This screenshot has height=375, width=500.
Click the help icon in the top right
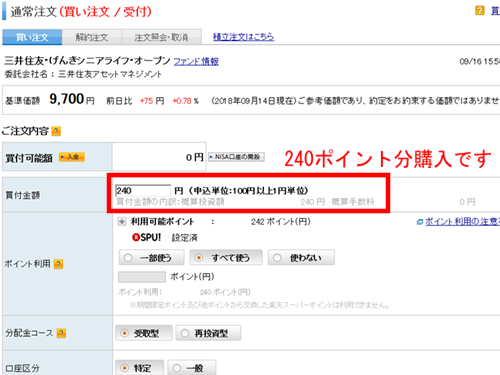click(479, 11)
